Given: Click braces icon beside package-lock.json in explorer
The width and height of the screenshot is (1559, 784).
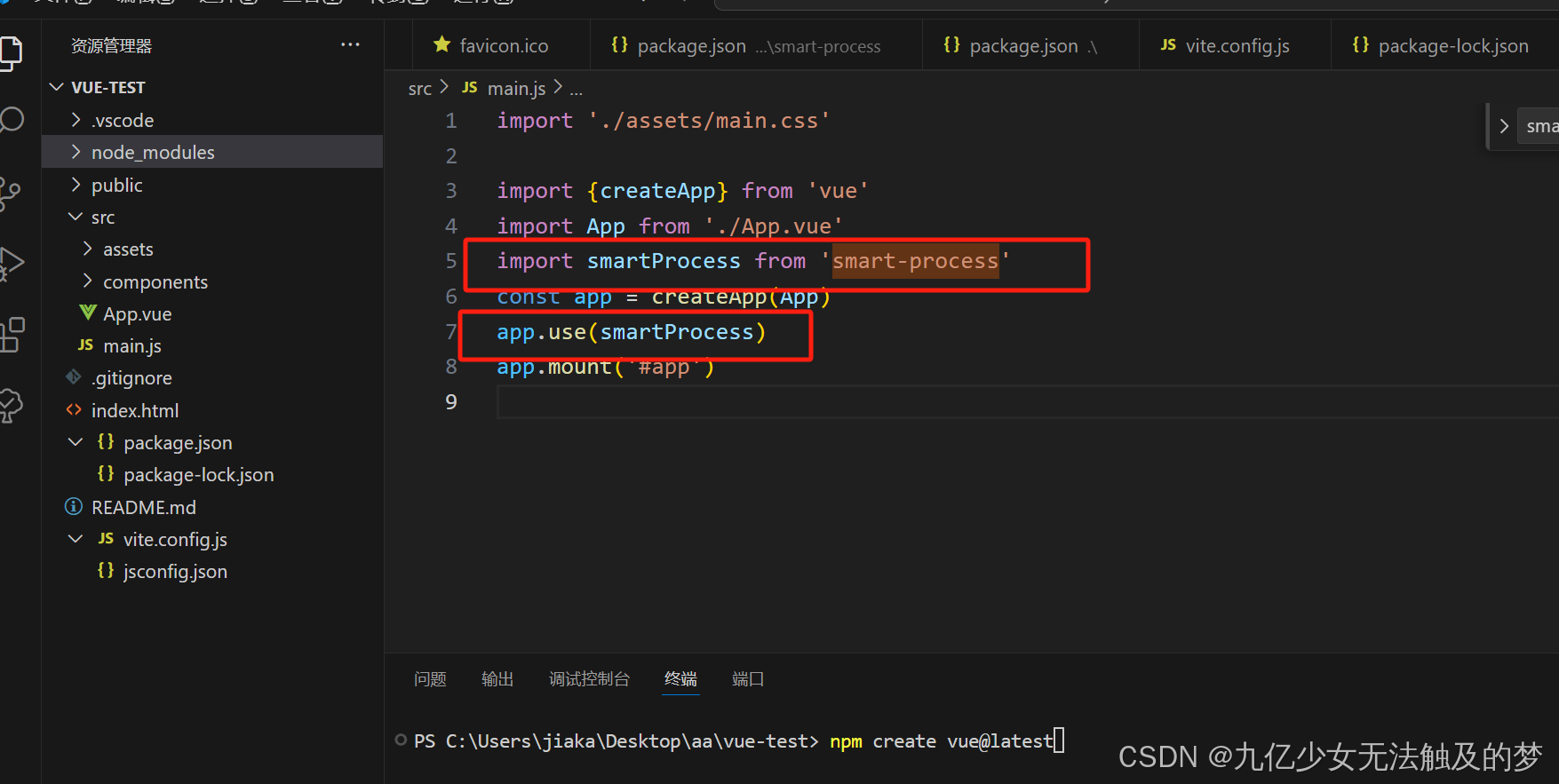Looking at the screenshot, I should pos(106,473).
